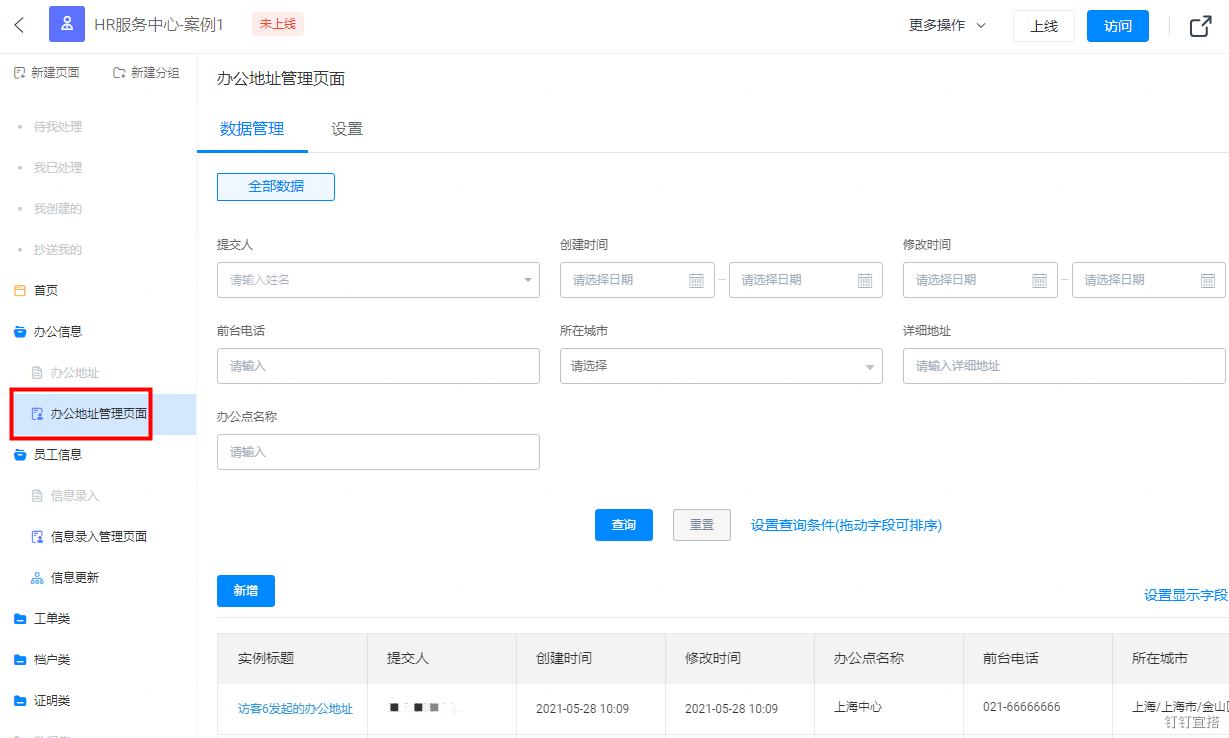Switch to the 设置 tab
Screen dimensions: 1229x738
347,129
